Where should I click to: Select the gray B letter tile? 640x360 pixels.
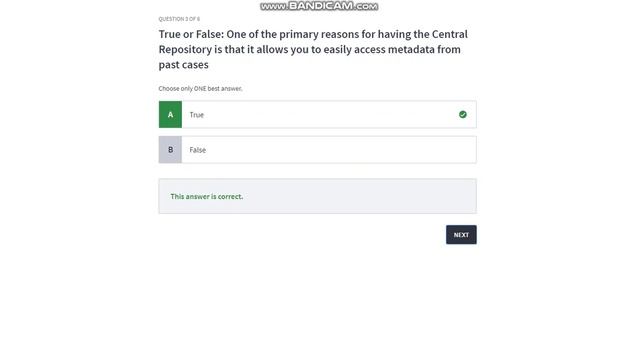coord(170,150)
